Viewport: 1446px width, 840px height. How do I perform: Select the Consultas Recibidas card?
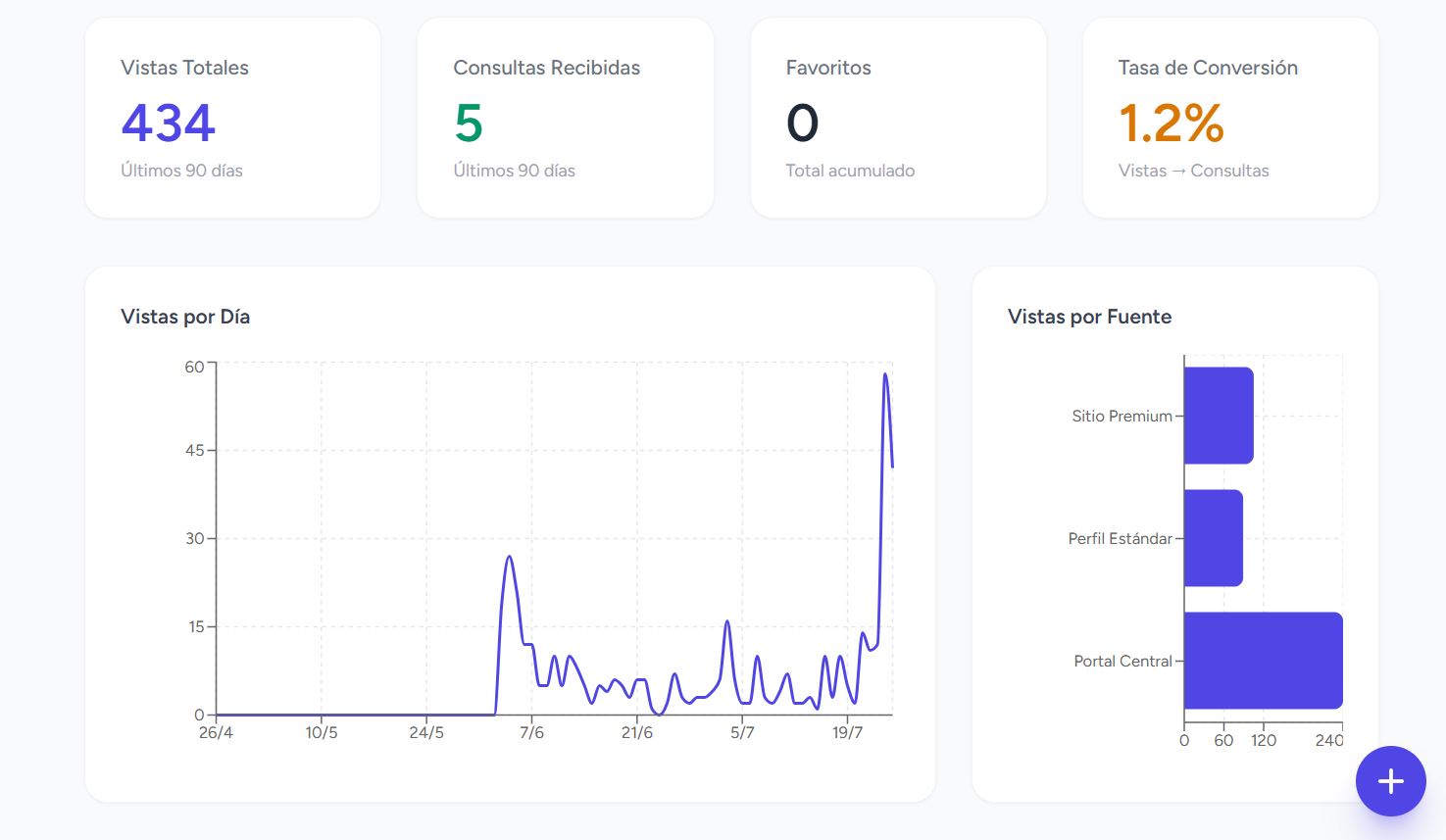tap(566, 118)
